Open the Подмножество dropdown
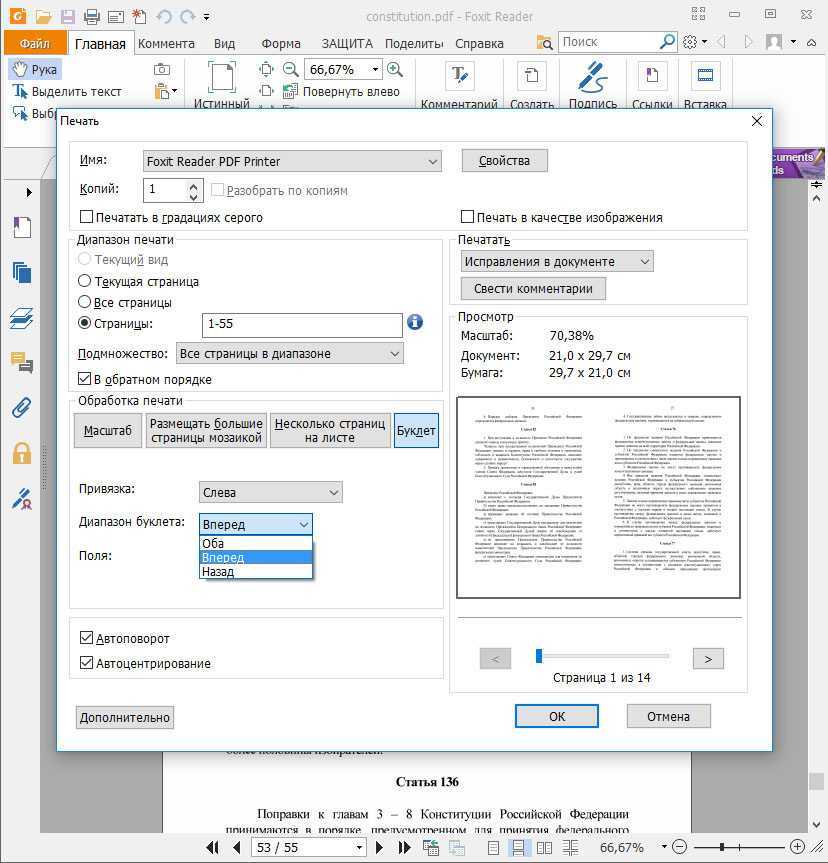This screenshot has height=863, width=828. click(290, 353)
